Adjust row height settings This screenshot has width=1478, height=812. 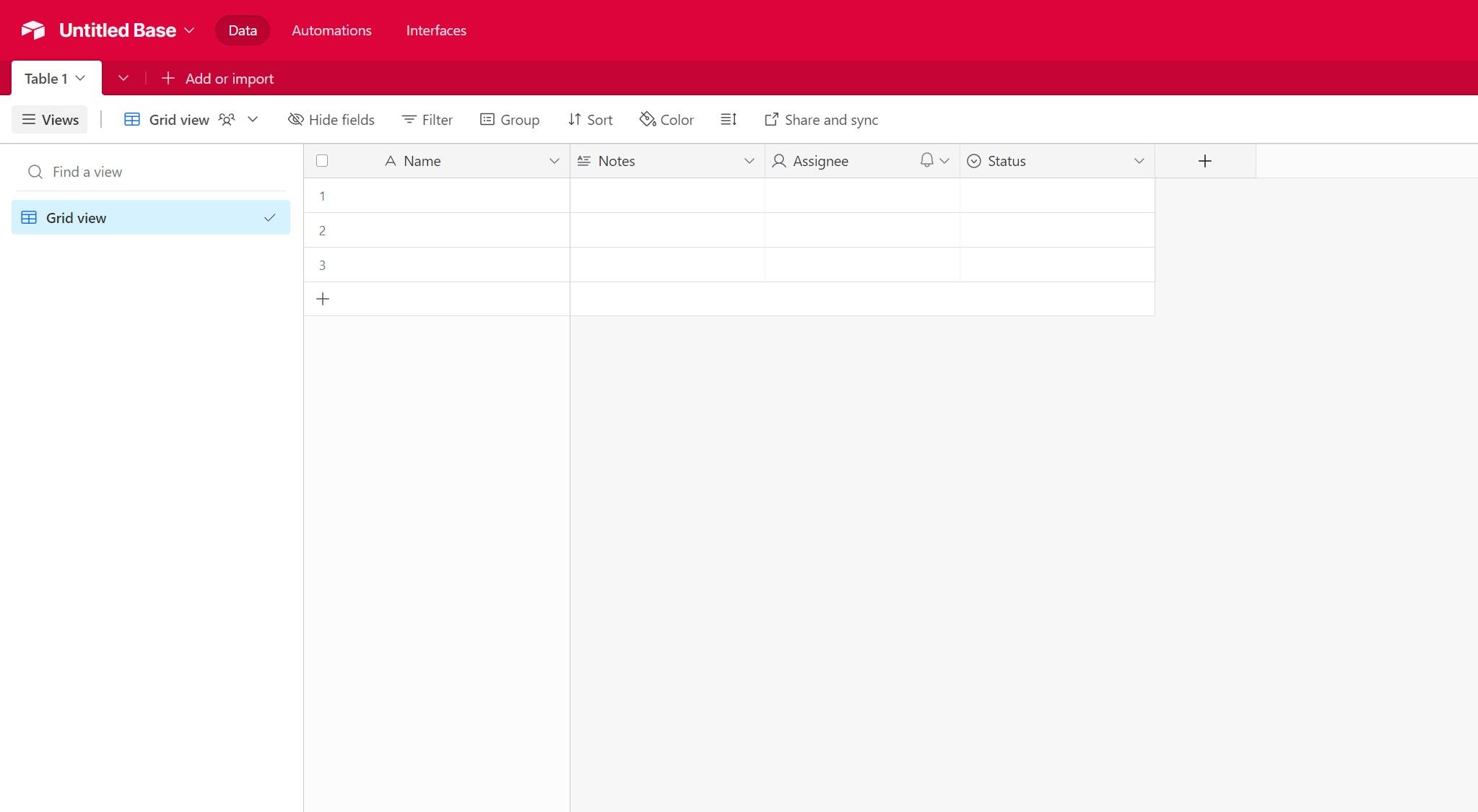pos(729,119)
